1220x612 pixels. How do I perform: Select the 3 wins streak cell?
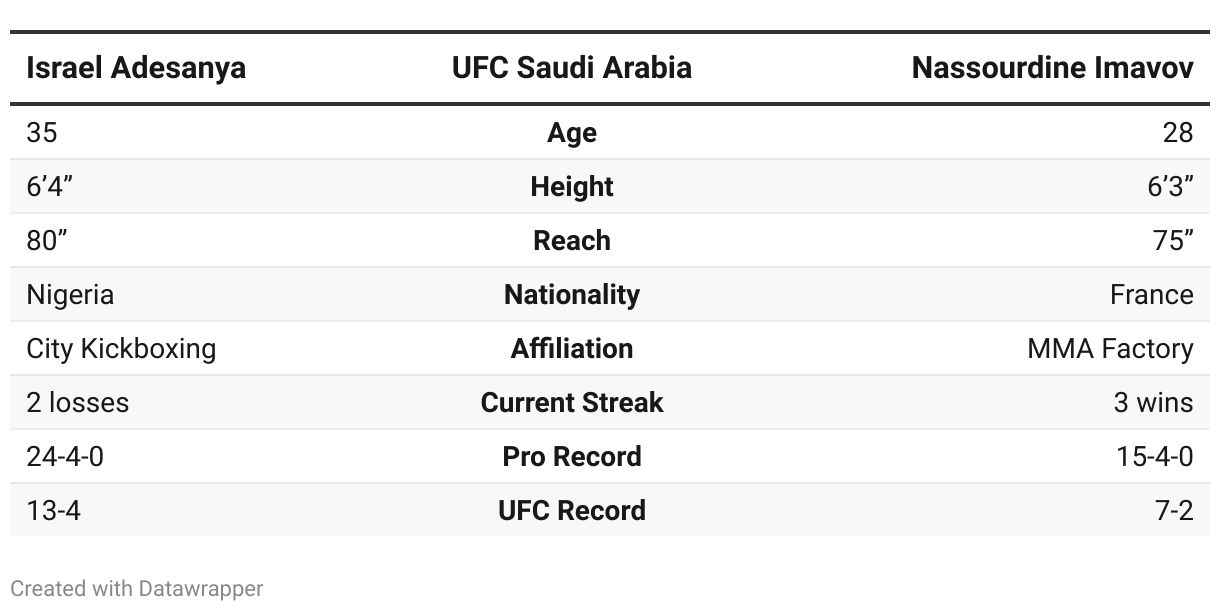click(1153, 403)
